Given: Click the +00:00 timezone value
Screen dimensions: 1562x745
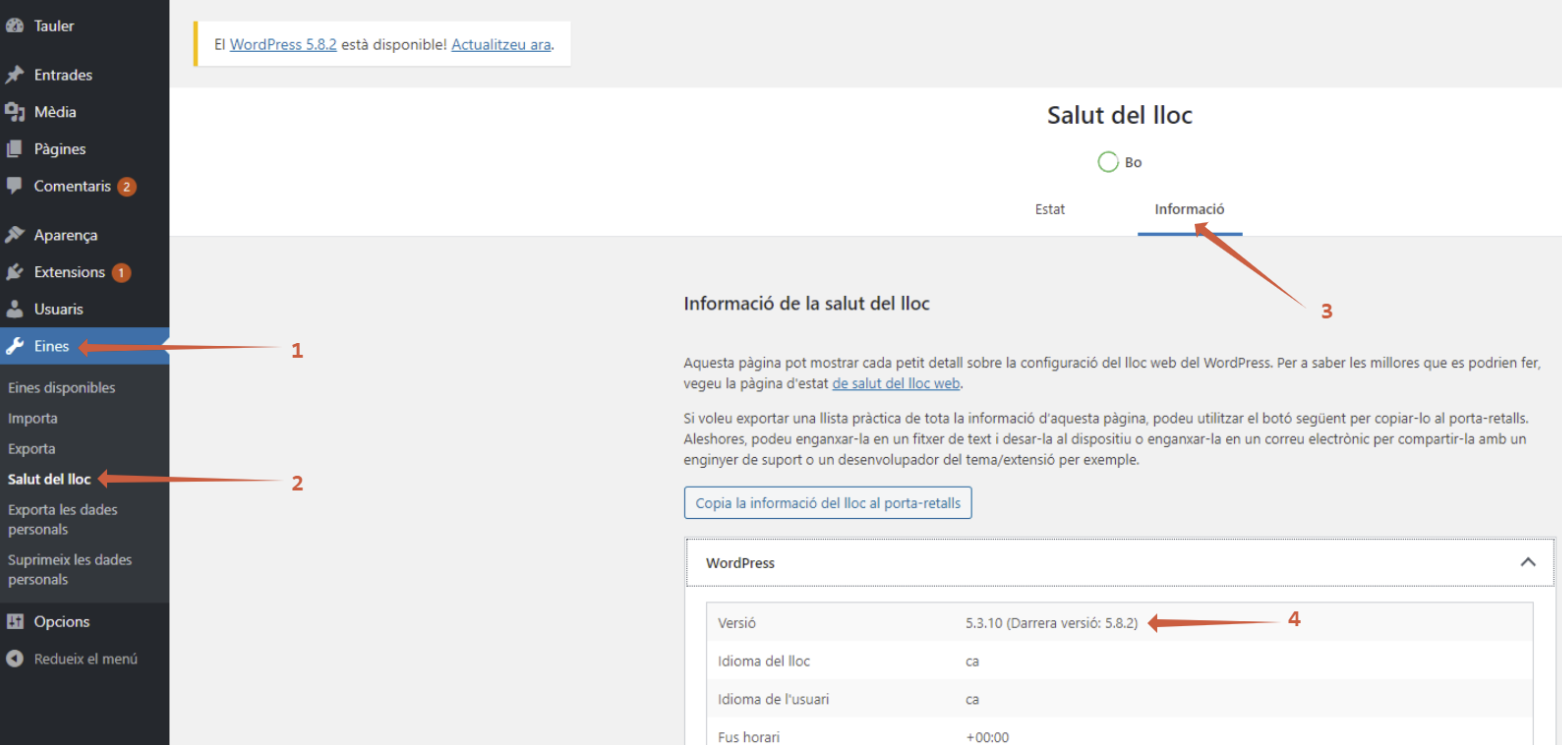Looking at the screenshot, I should tap(988, 737).
